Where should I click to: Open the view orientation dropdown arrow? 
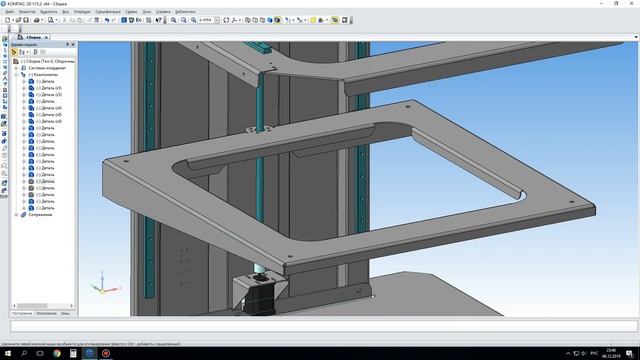(x=240, y=20)
